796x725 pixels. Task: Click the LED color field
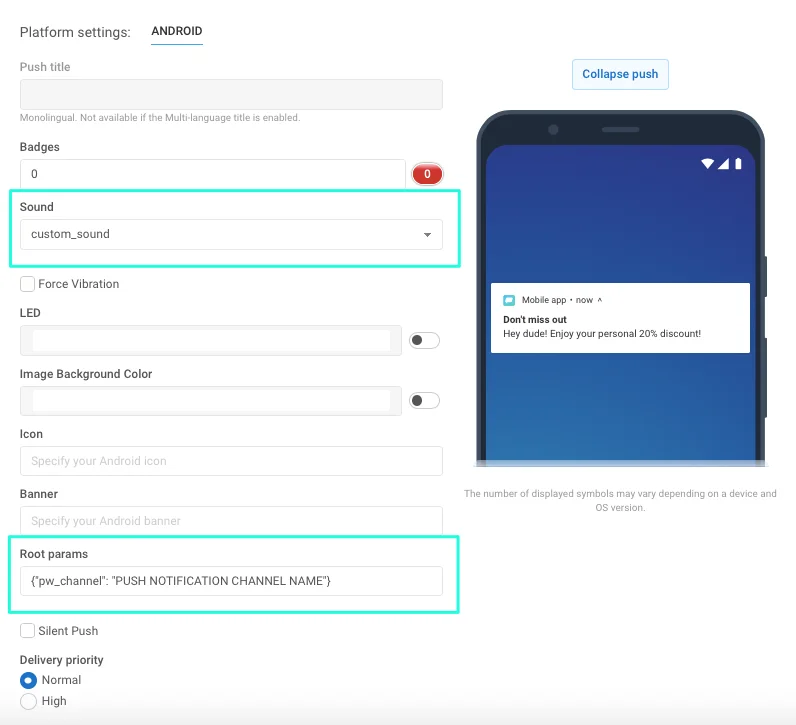click(x=211, y=341)
